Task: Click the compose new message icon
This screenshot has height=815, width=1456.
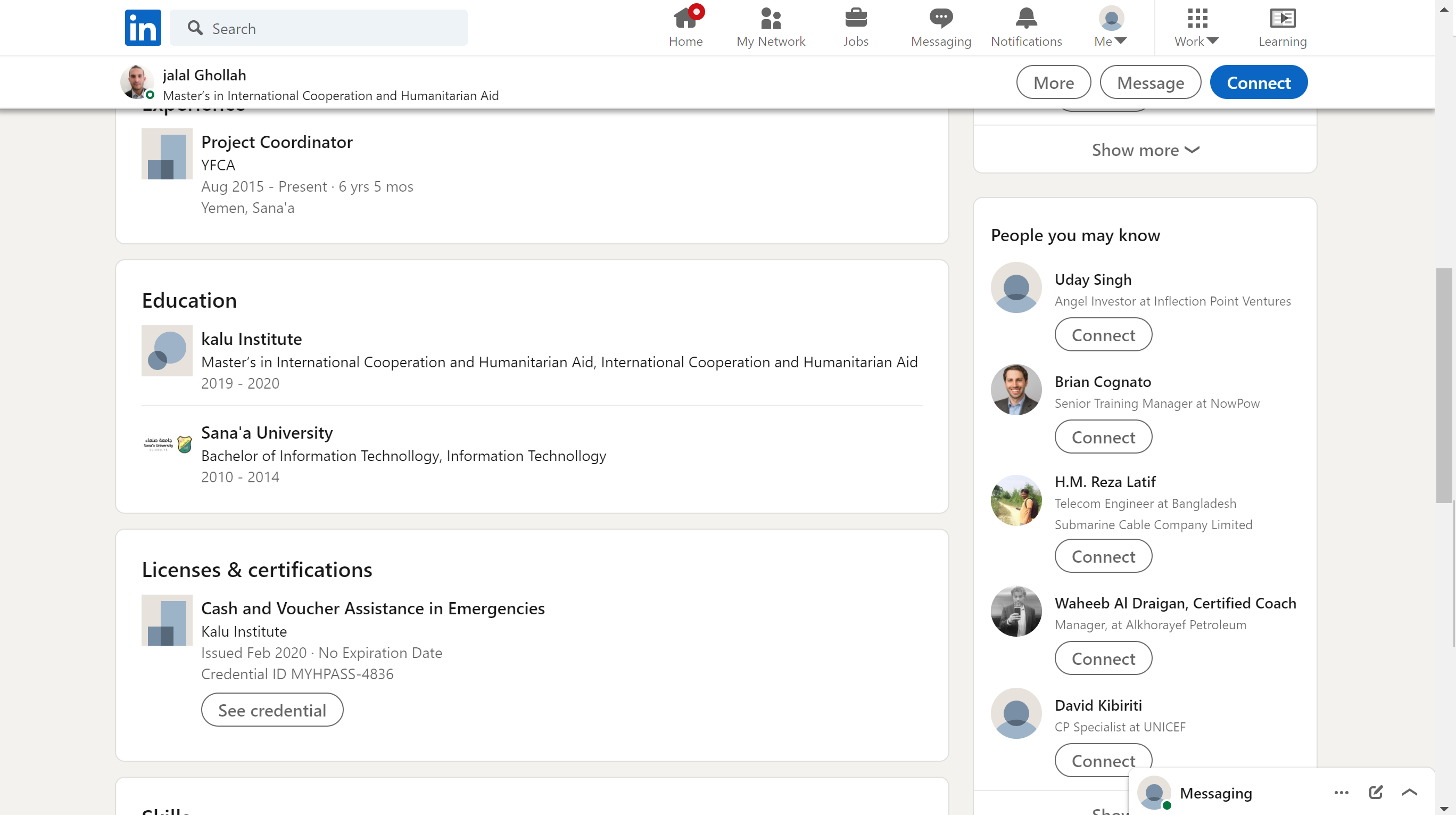Action: coord(1376,793)
